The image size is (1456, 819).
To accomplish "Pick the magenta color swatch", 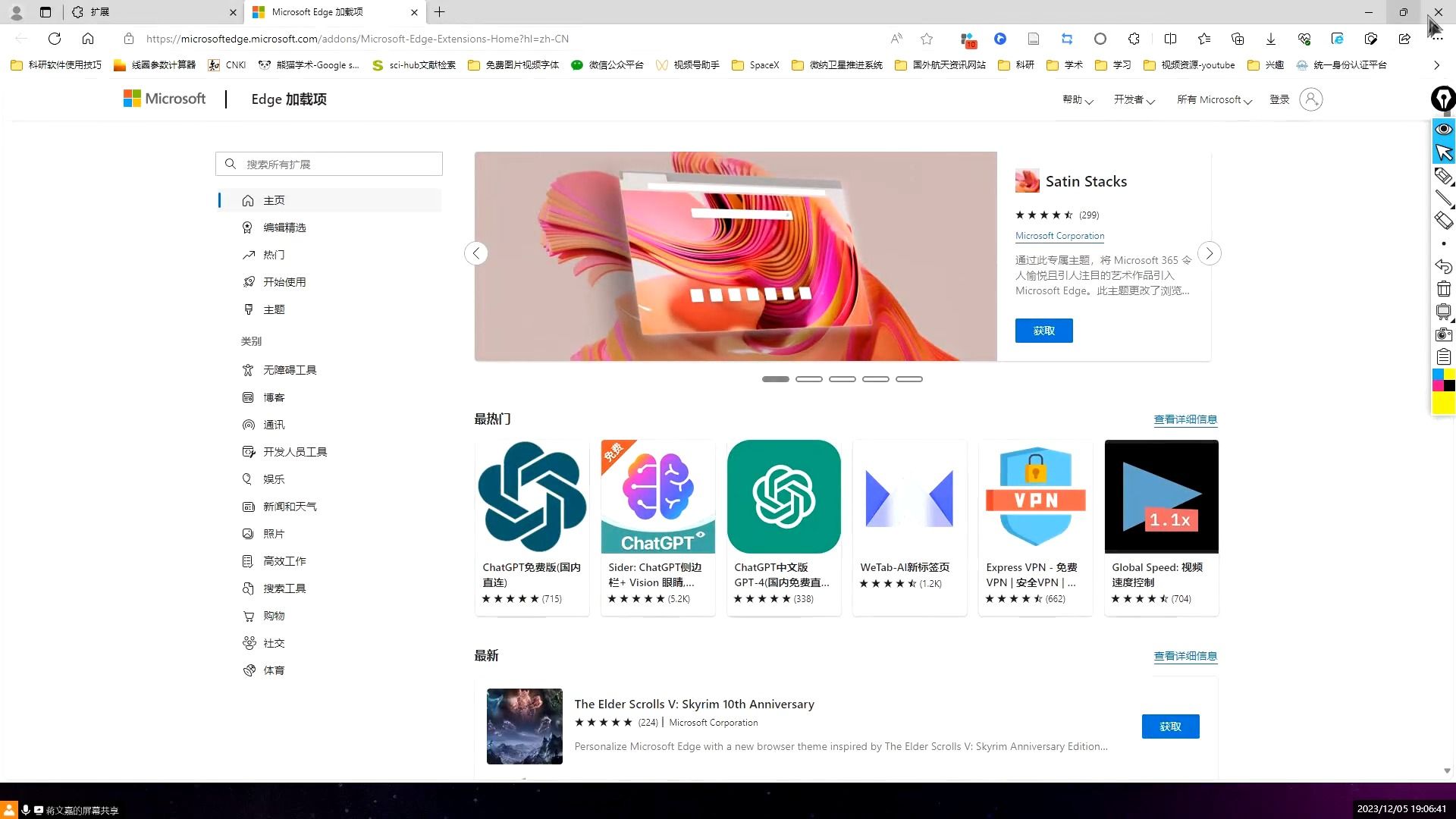I will pos(1438,386).
